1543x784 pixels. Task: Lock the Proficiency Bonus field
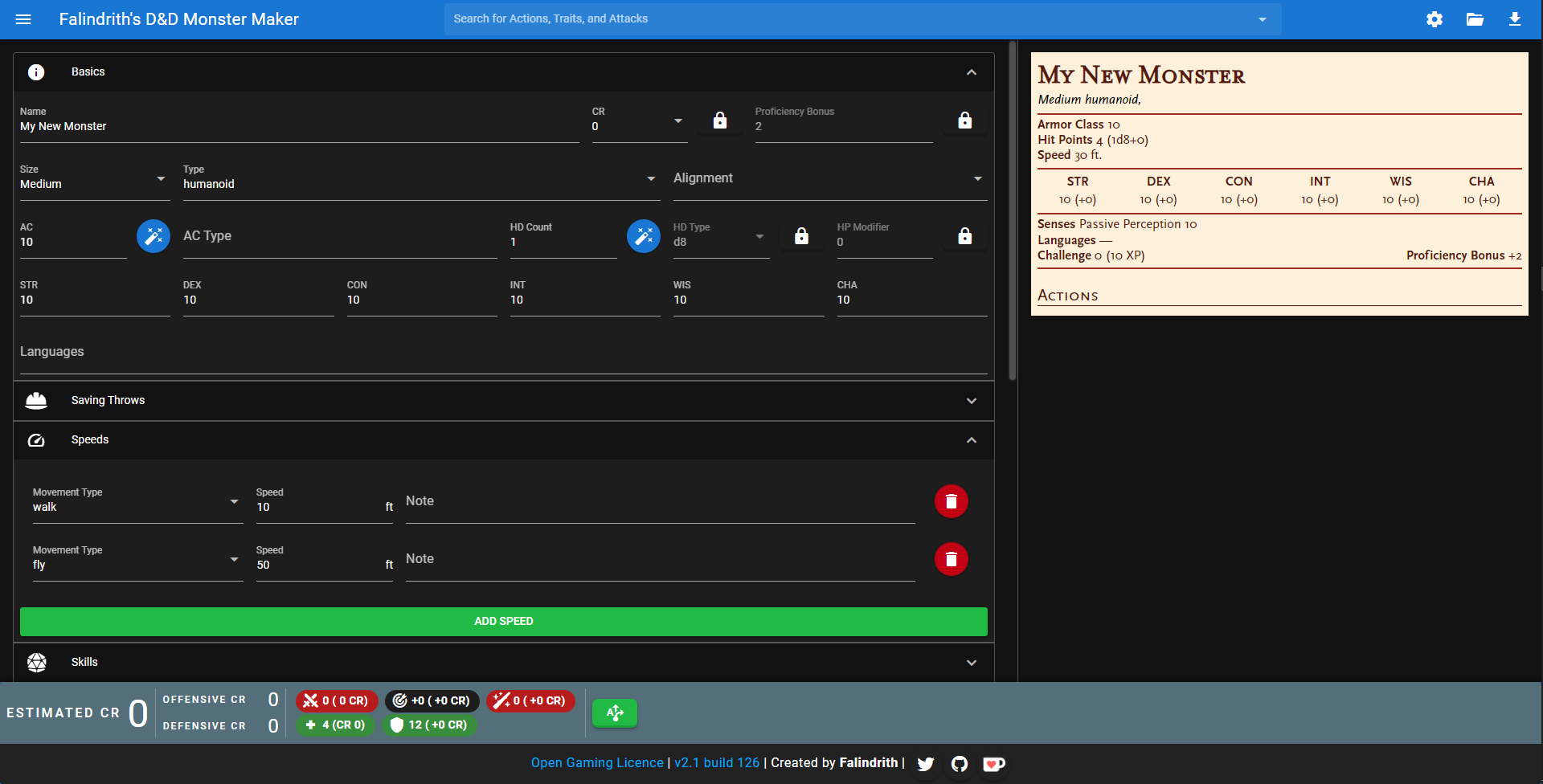[x=964, y=119]
